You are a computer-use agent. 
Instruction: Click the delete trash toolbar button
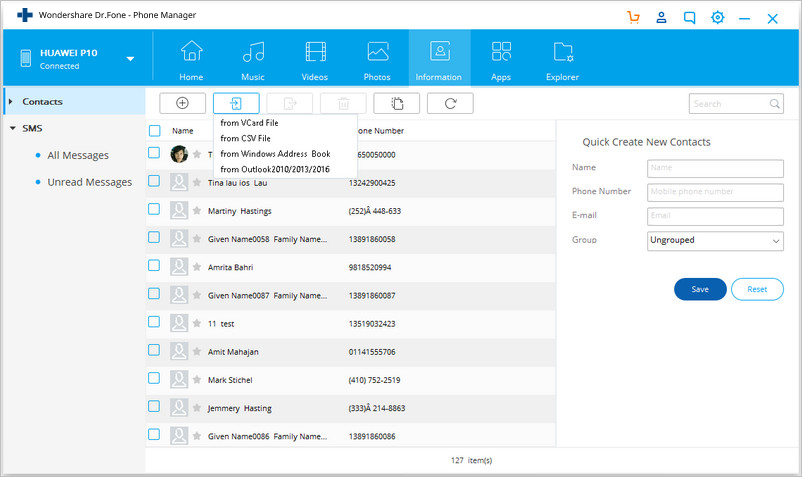click(343, 103)
